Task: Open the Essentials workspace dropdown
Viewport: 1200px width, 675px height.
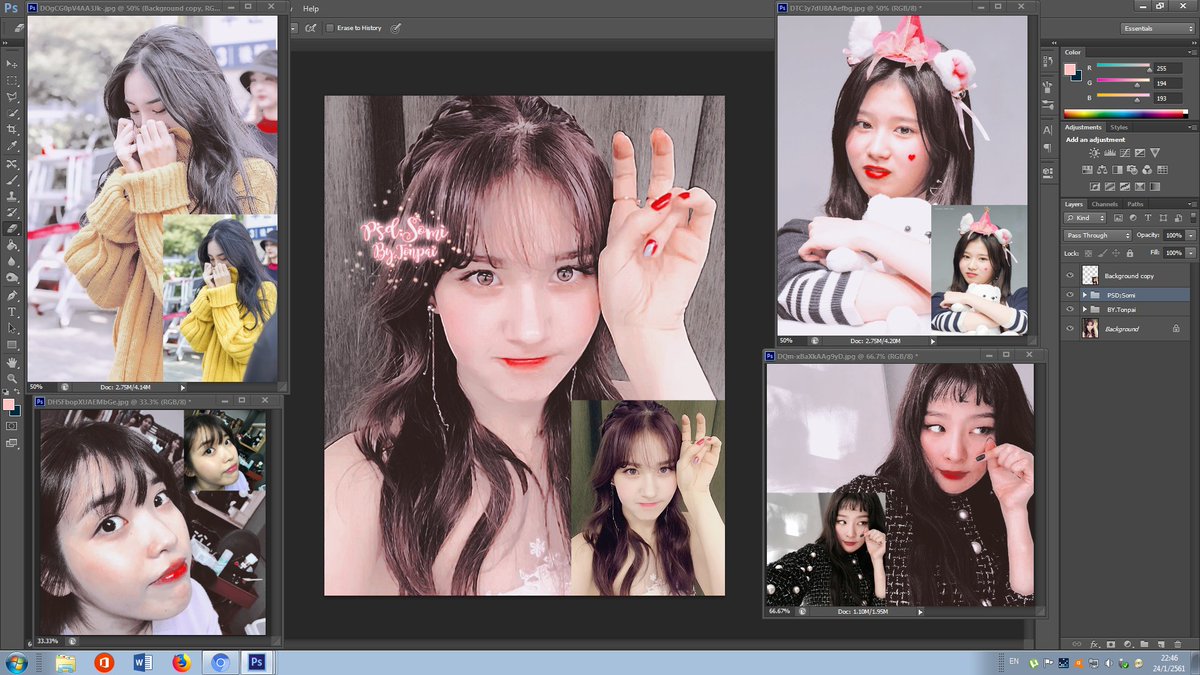Action: click(1157, 28)
